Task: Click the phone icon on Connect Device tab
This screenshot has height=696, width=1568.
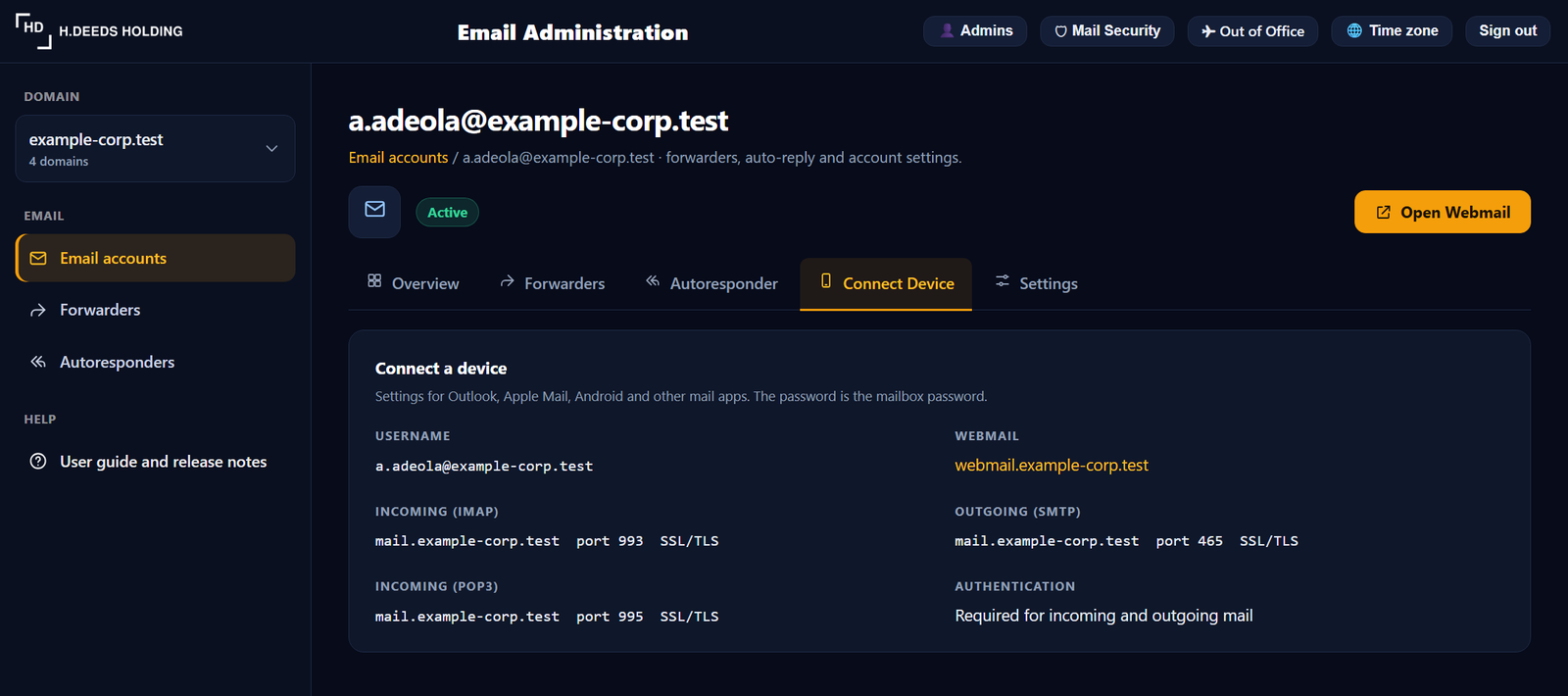Action: tap(826, 281)
